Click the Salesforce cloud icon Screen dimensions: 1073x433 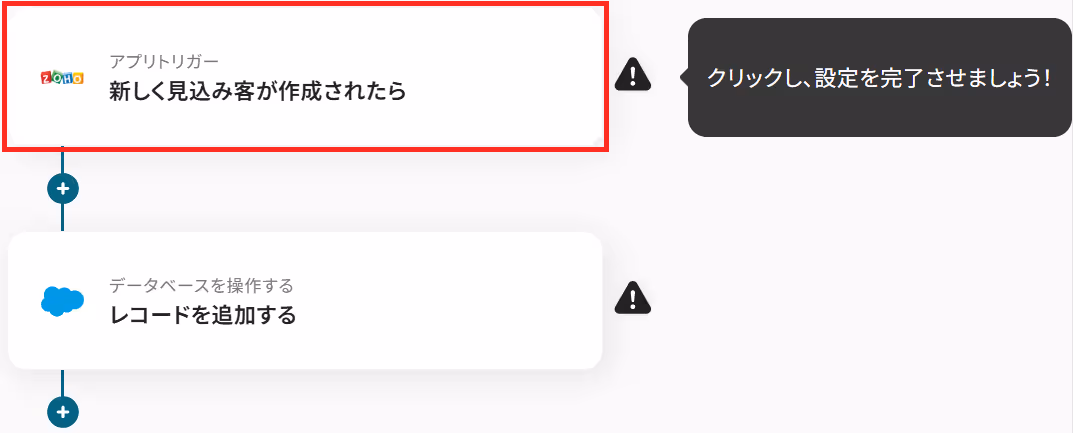coord(62,300)
